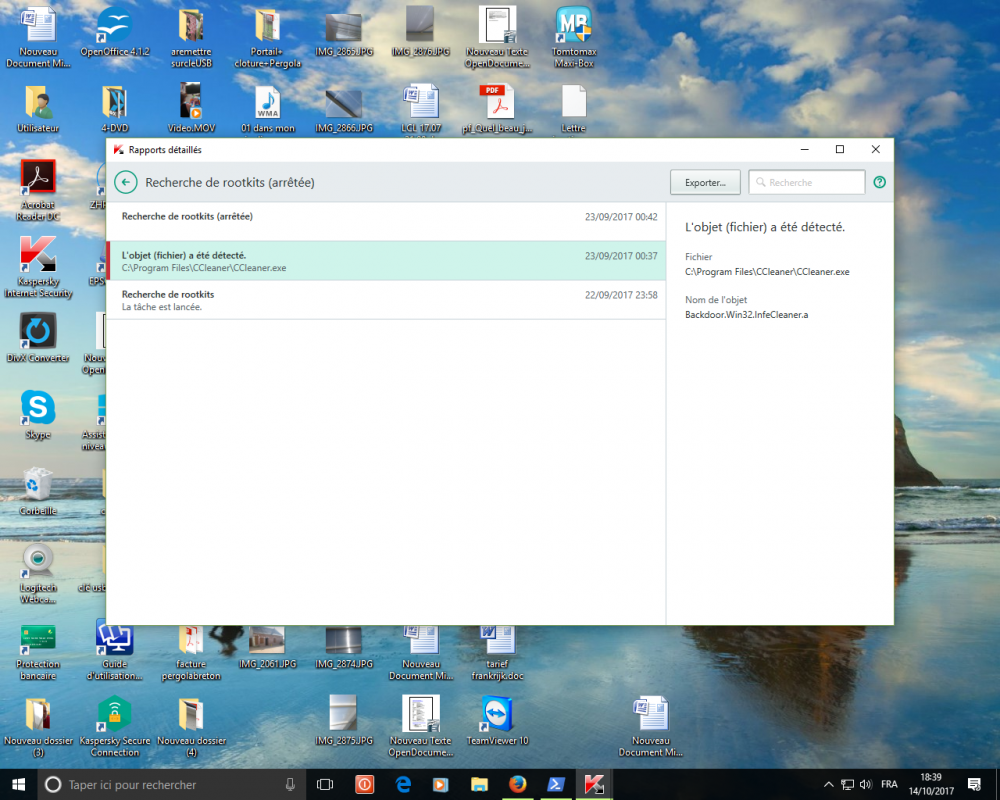Open File Explorer in the taskbar
The width and height of the screenshot is (1000, 800).
479,784
